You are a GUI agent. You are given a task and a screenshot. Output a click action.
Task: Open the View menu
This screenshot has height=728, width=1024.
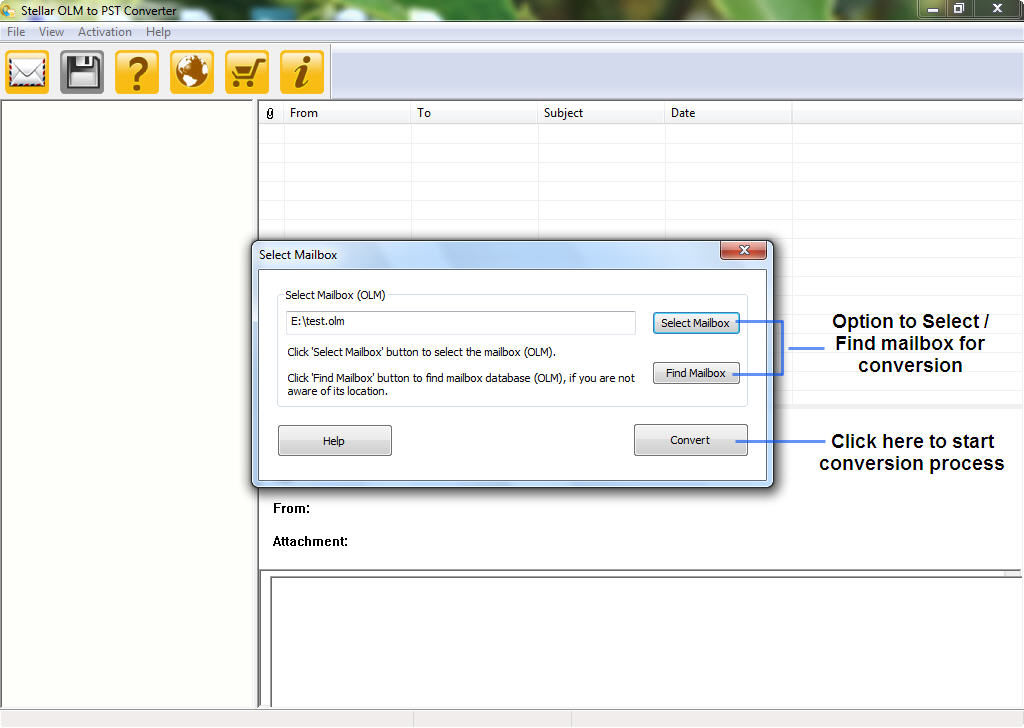tap(51, 31)
